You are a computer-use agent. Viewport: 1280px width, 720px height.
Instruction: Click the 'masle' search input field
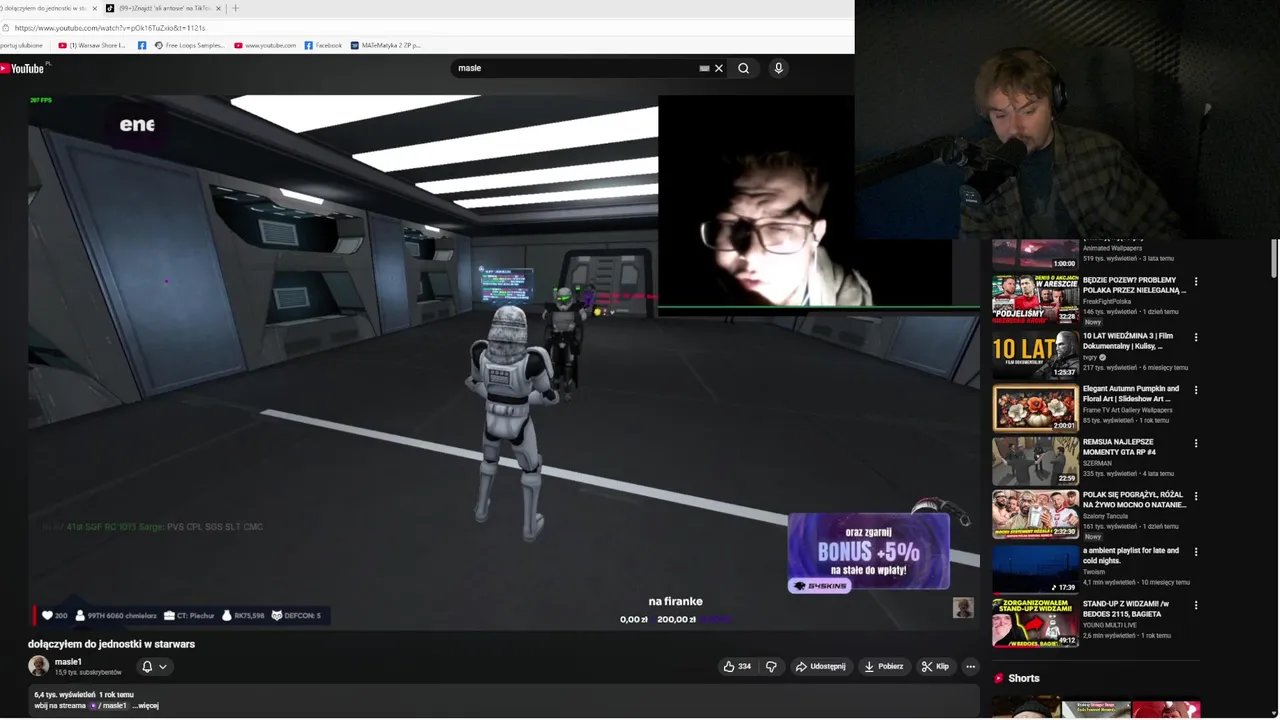pos(575,68)
